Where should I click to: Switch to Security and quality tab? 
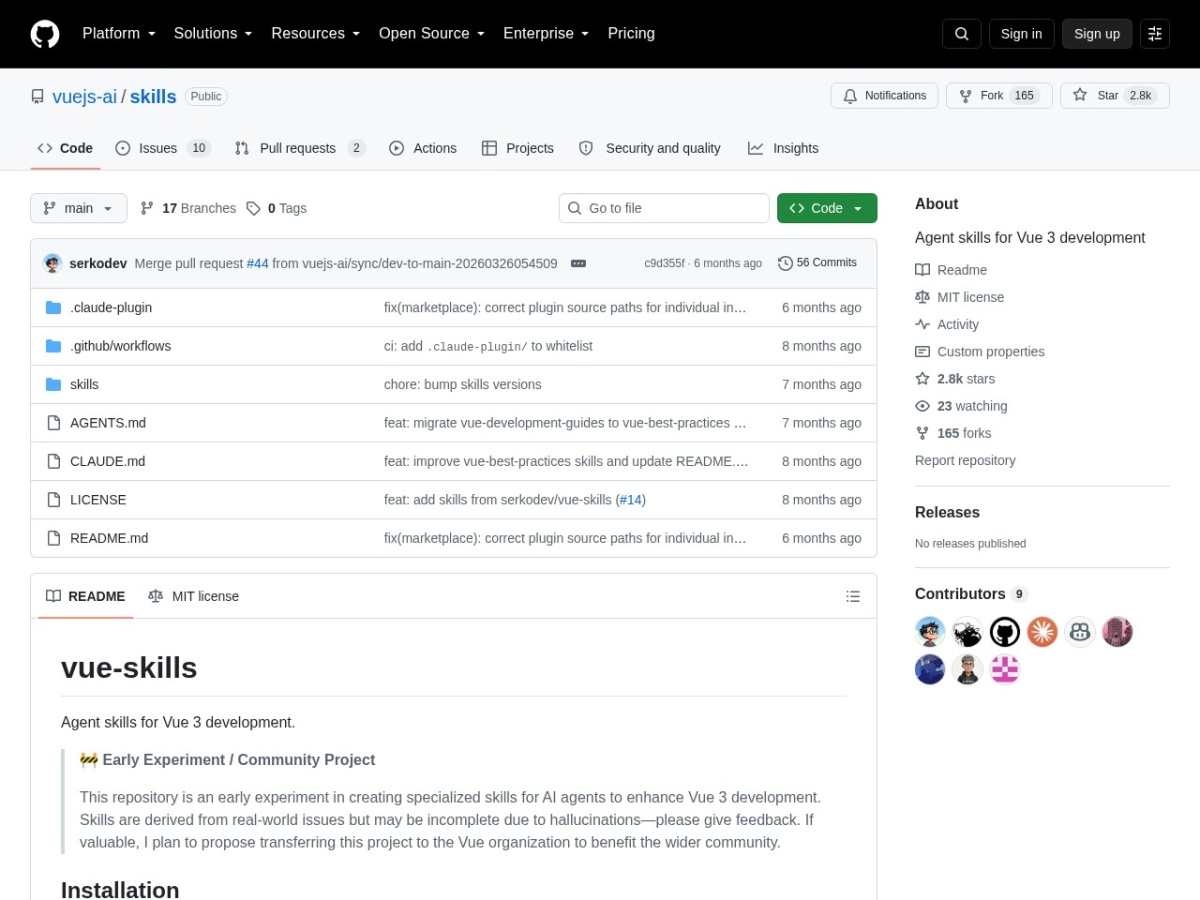tap(649, 148)
